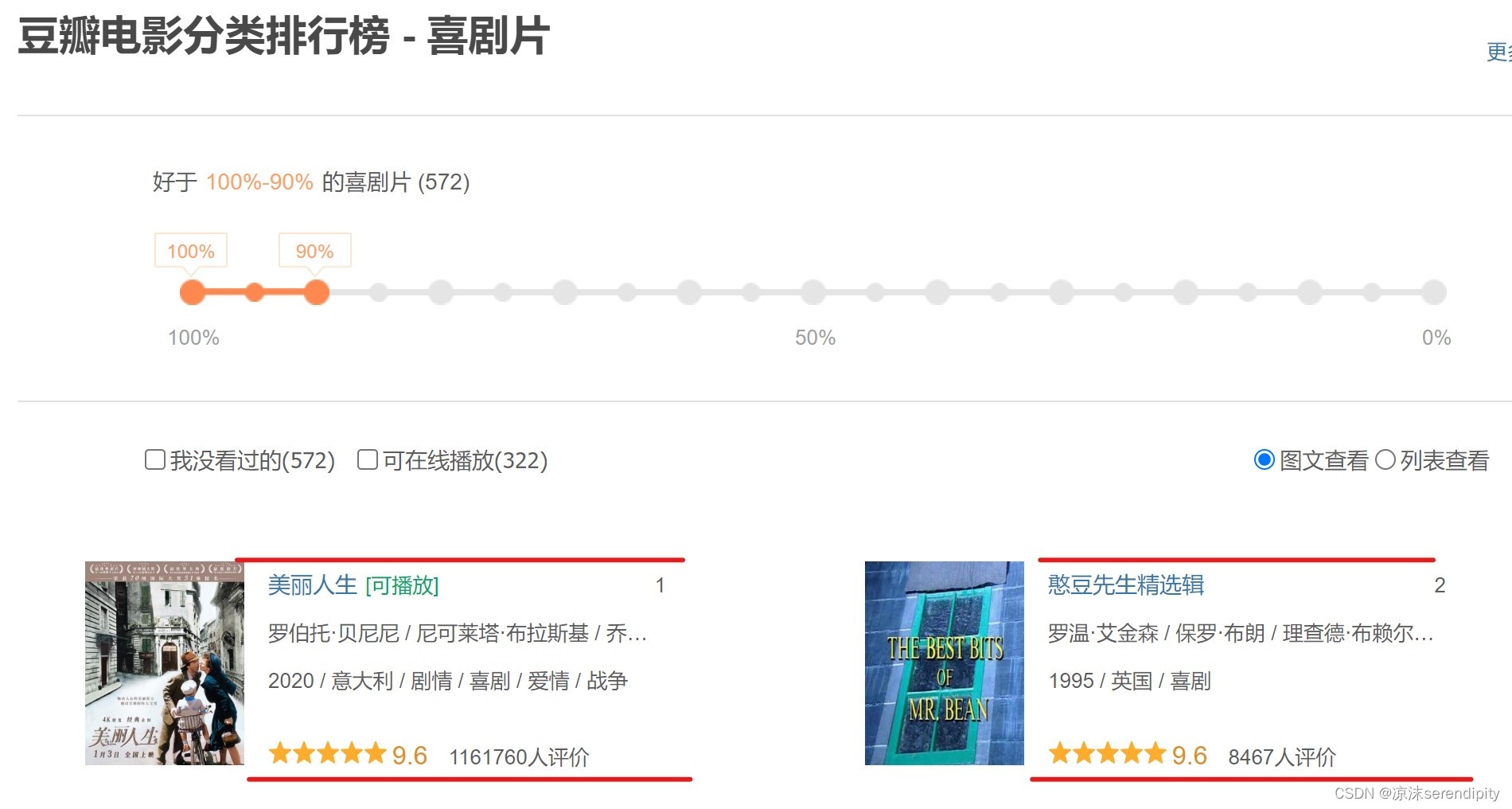Click the slider dot above 50%
The width and height of the screenshot is (1512, 809).
[x=813, y=292]
